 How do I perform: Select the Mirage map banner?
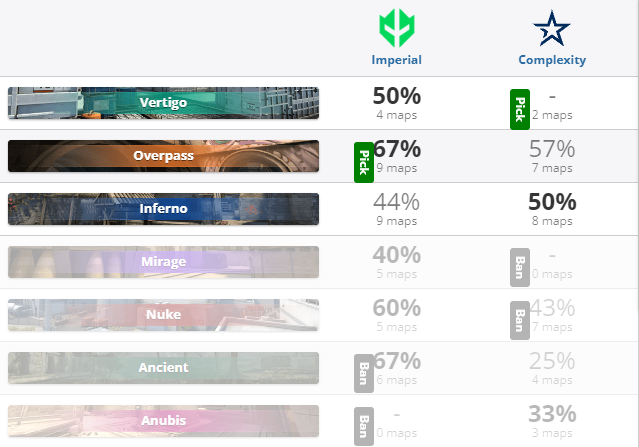tap(163, 262)
